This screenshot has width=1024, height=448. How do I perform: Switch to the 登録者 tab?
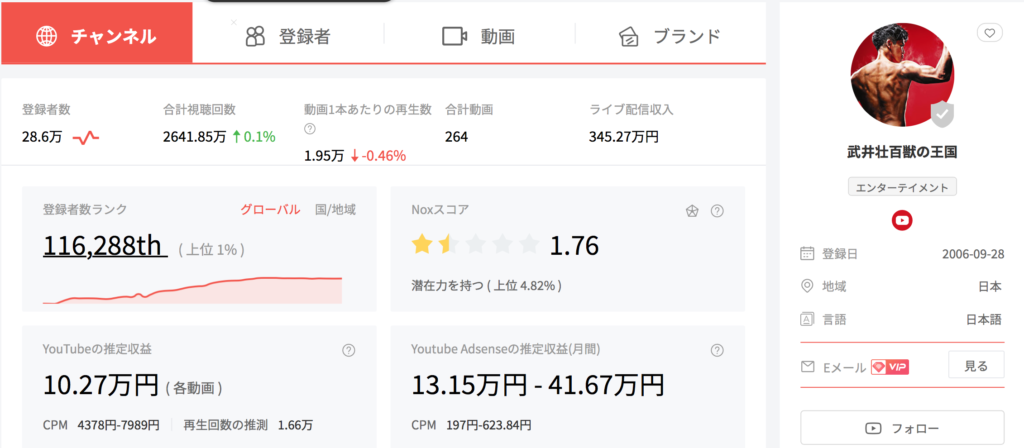288,36
